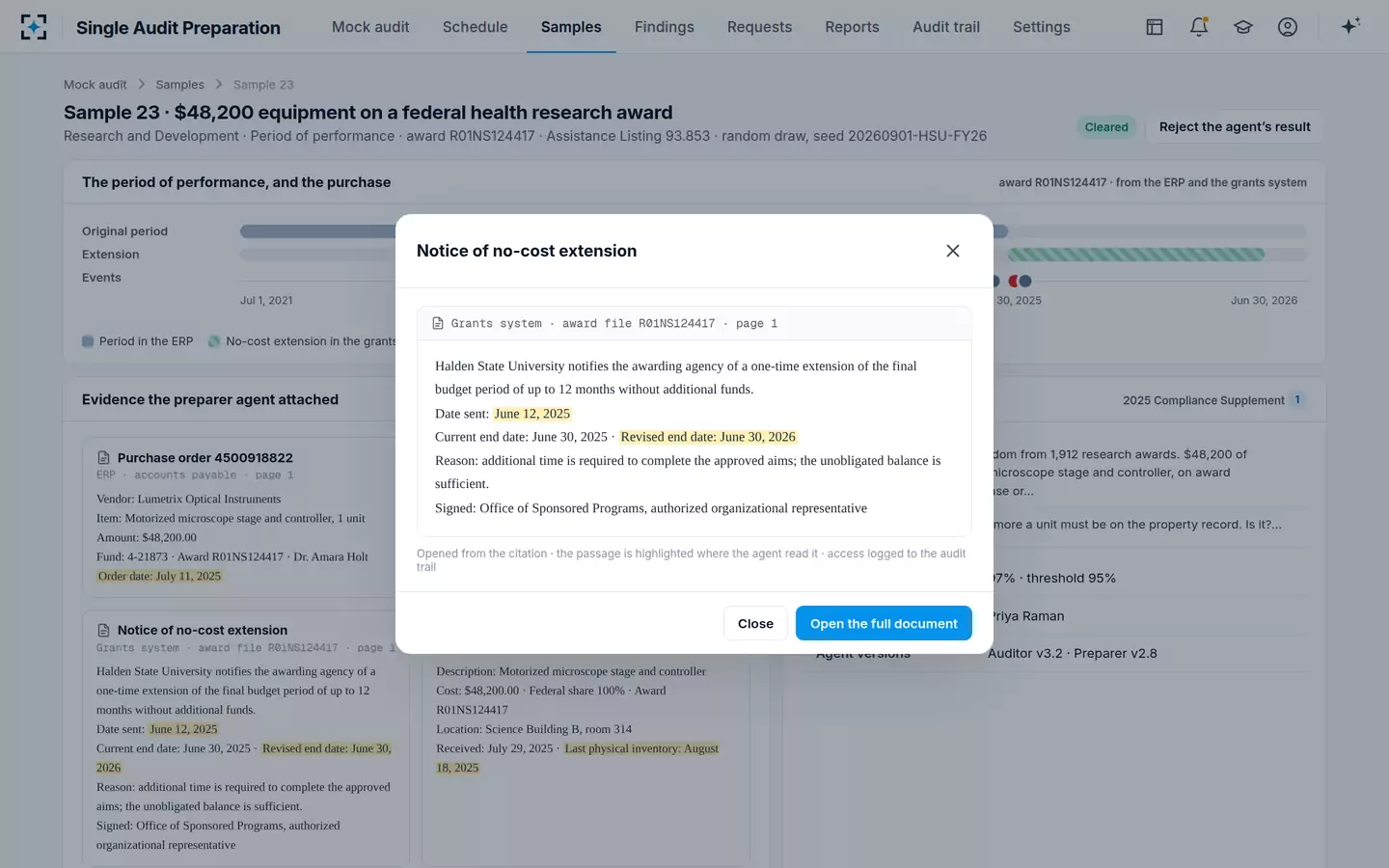
Task: Click the highlighted Order date: July 11, 2025
Action: coord(159,576)
